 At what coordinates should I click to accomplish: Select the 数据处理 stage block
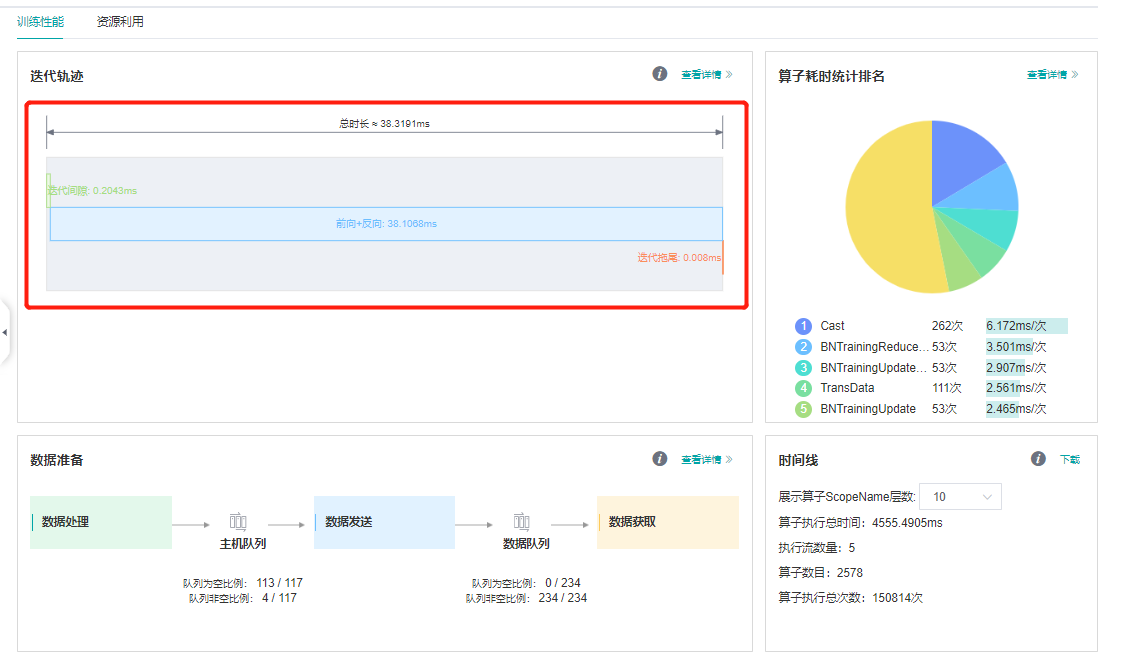coord(101,522)
